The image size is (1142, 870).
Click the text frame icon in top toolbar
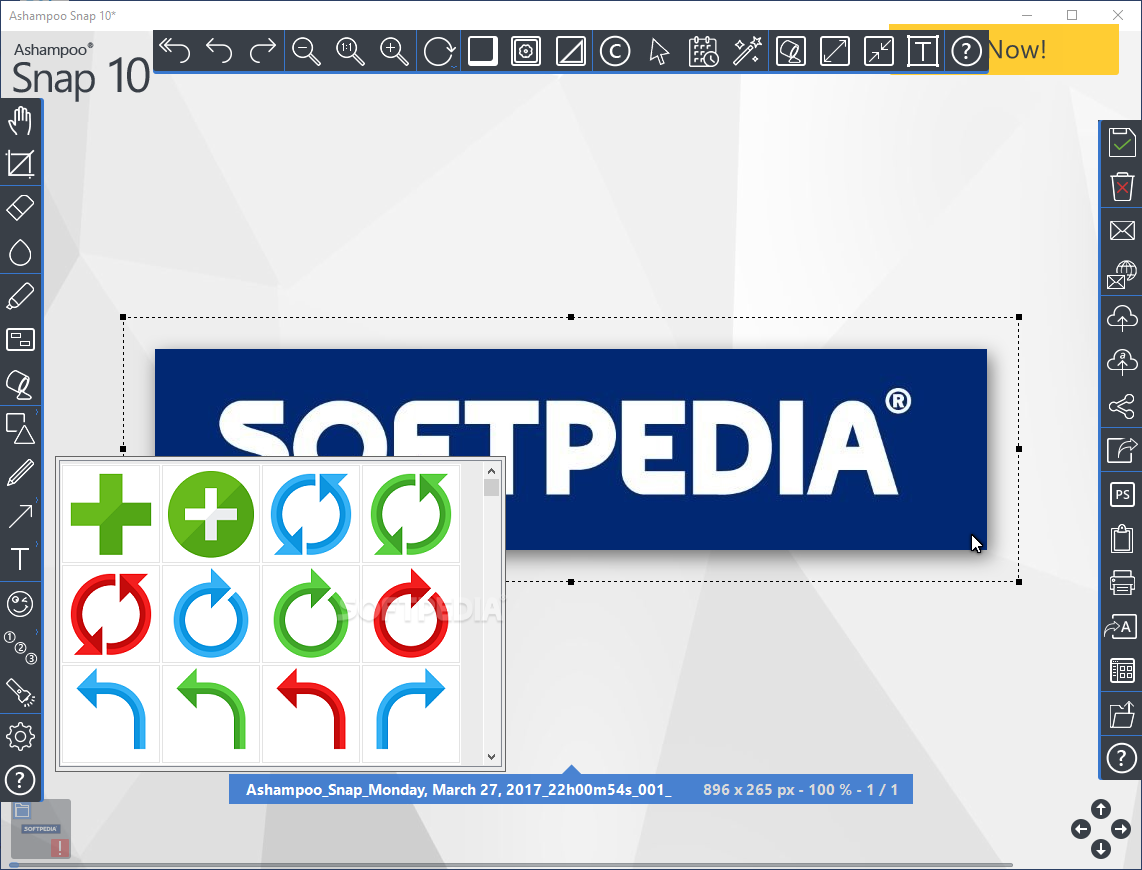[923, 51]
